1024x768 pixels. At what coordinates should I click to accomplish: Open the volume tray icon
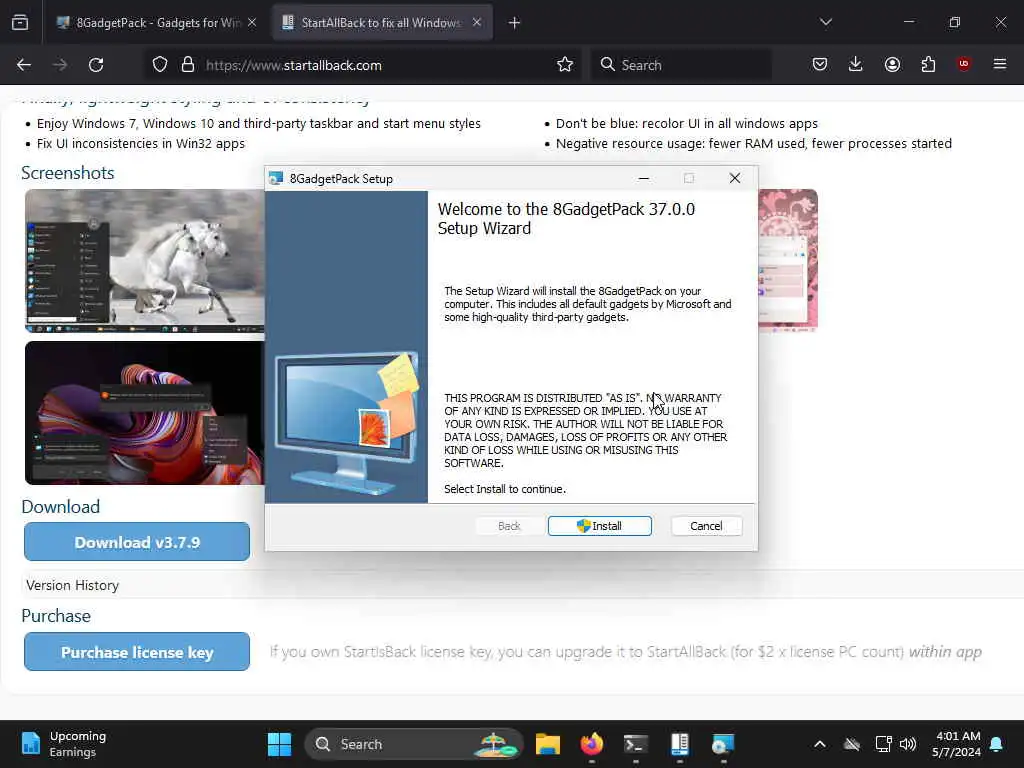[908, 744]
